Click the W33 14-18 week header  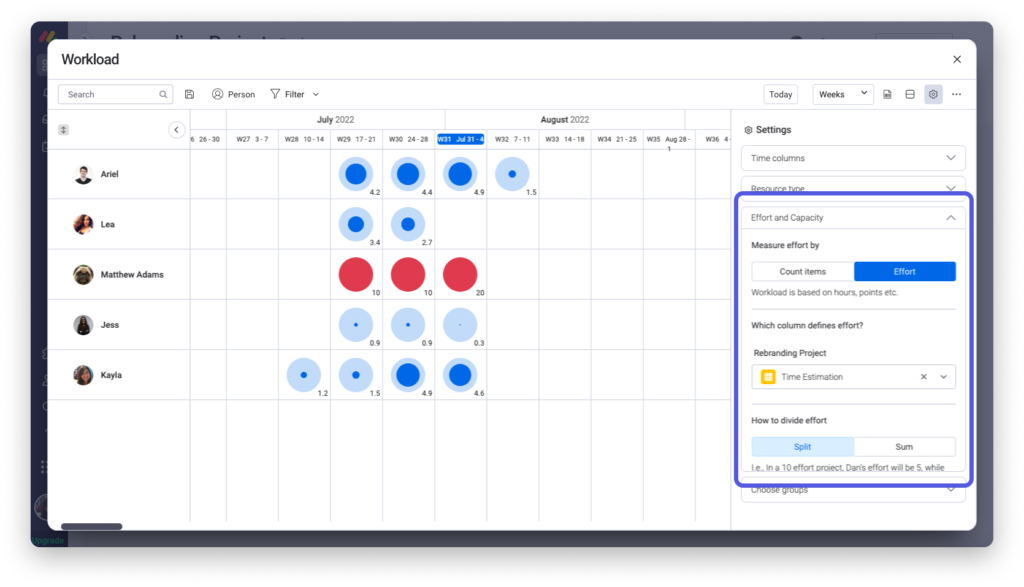tap(565, 139)
